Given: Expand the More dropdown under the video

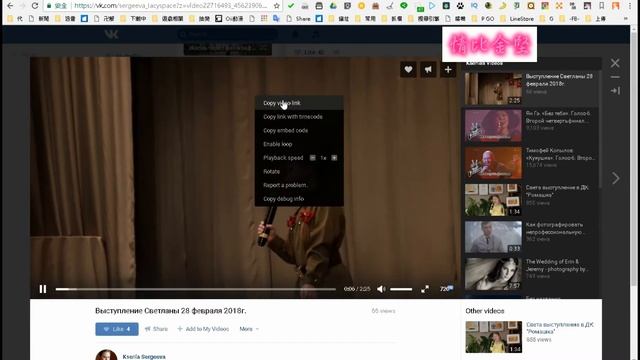Looking at the screenshot, I should (x=249, y=329).
